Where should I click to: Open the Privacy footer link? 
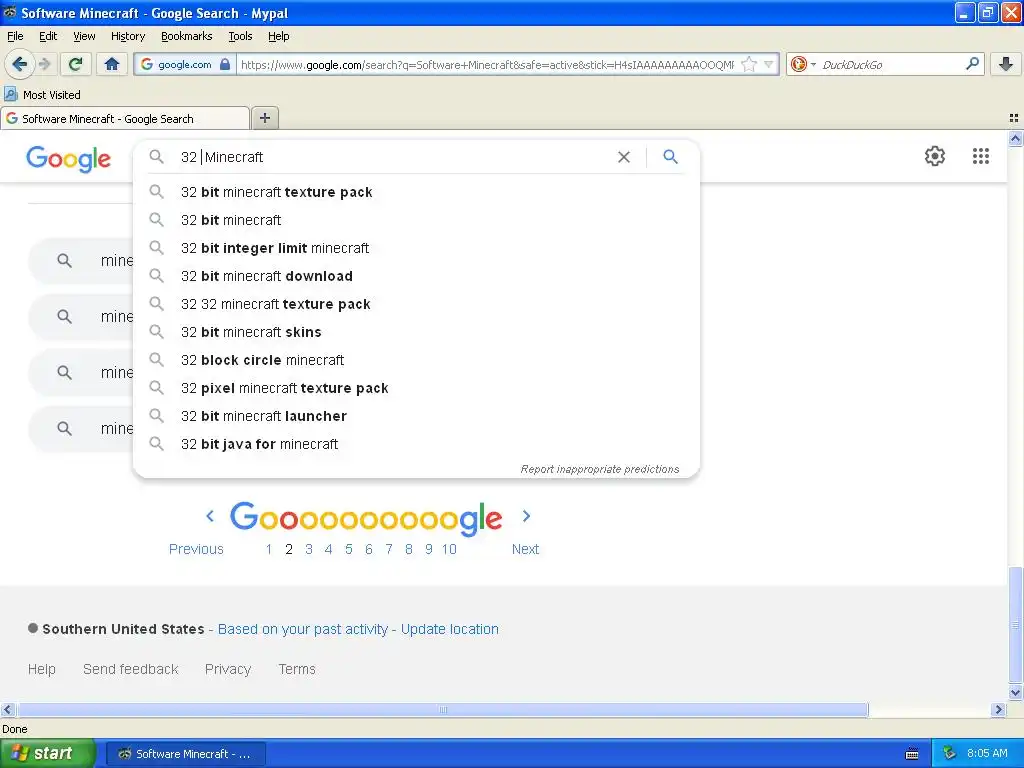pos(228,669)
